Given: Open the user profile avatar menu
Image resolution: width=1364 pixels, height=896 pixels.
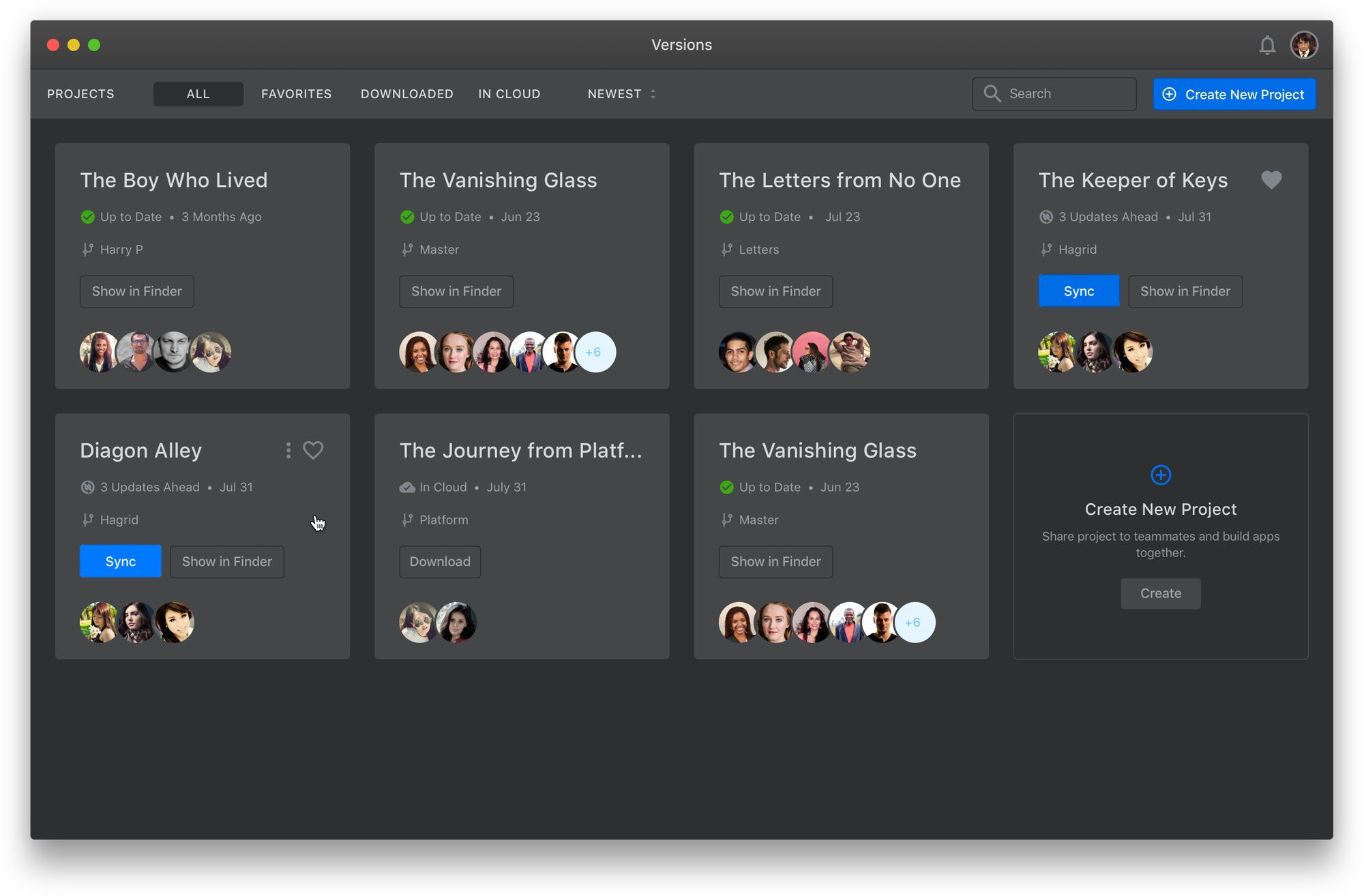Looking at the screenshot, I should click(1304, 45).
